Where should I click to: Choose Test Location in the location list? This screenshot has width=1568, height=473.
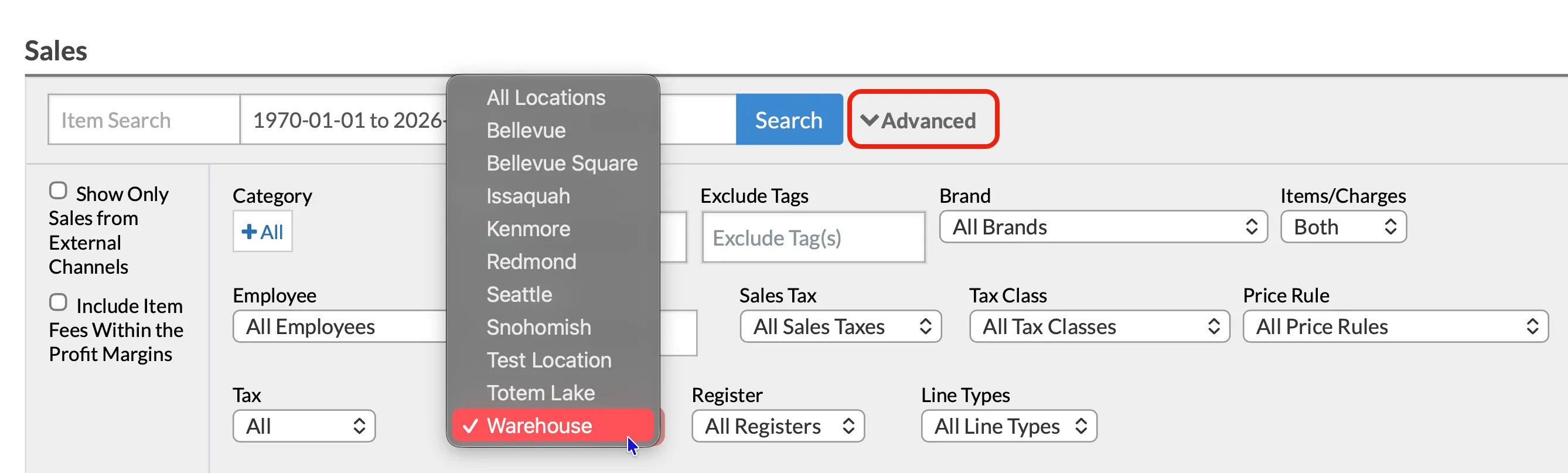pos(553,360)
